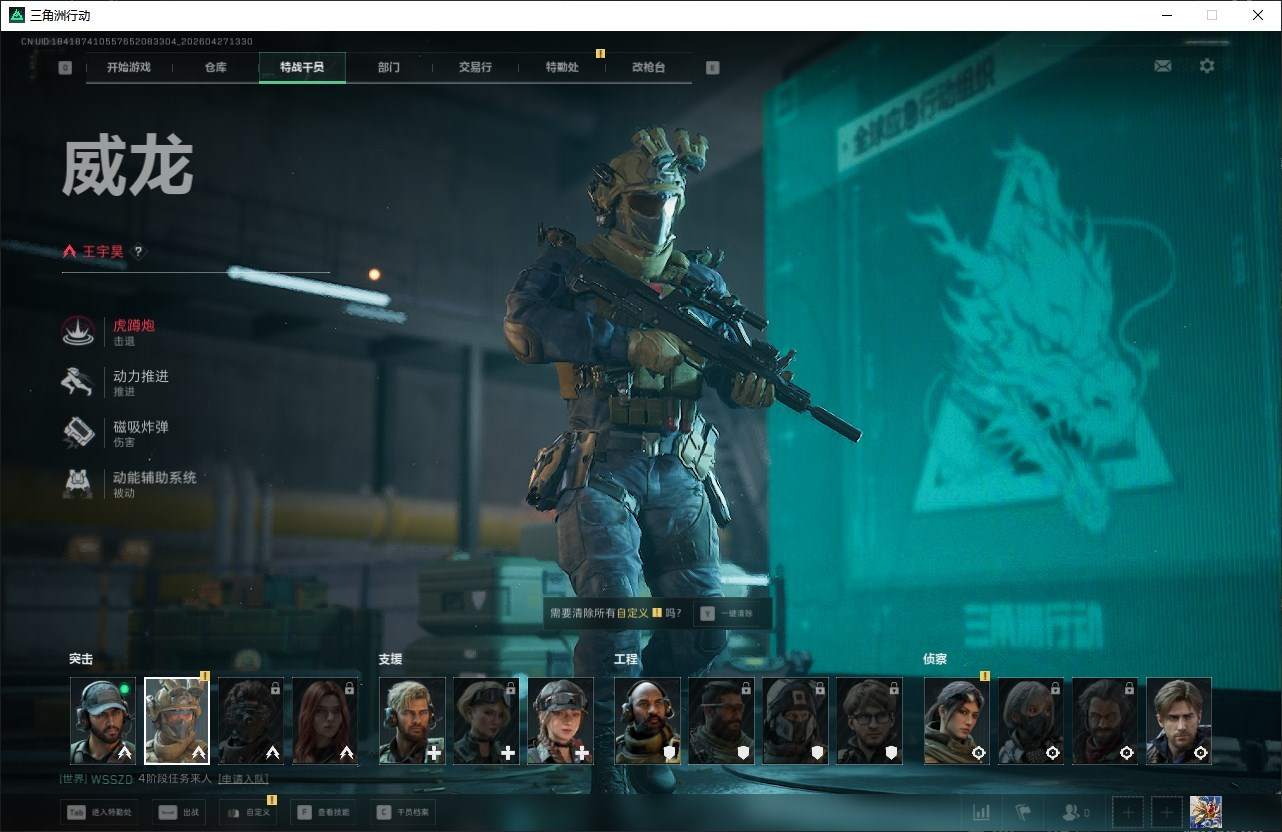Viewport: 1282px width, 832px height.
Task: Select the 特战干员 tab
Action: click(302, 68)
